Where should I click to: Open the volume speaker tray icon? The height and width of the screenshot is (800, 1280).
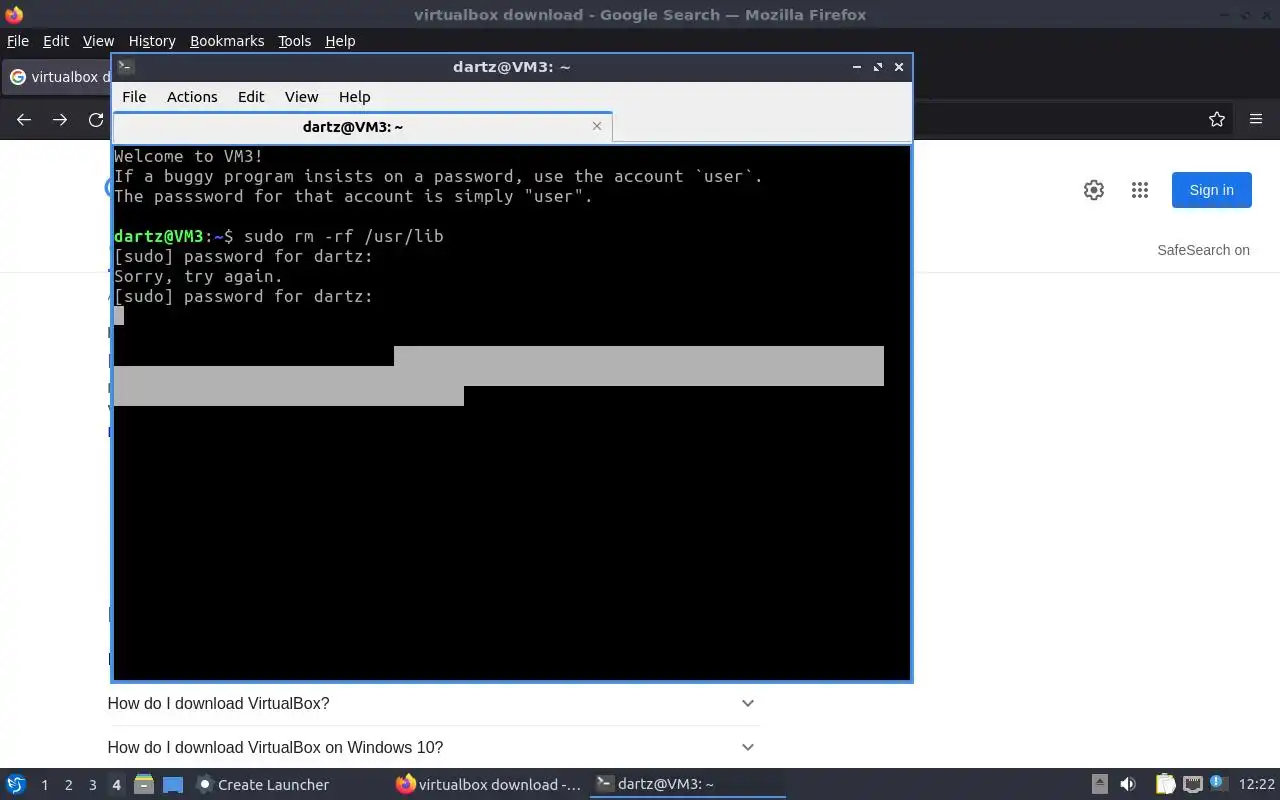1128,784
